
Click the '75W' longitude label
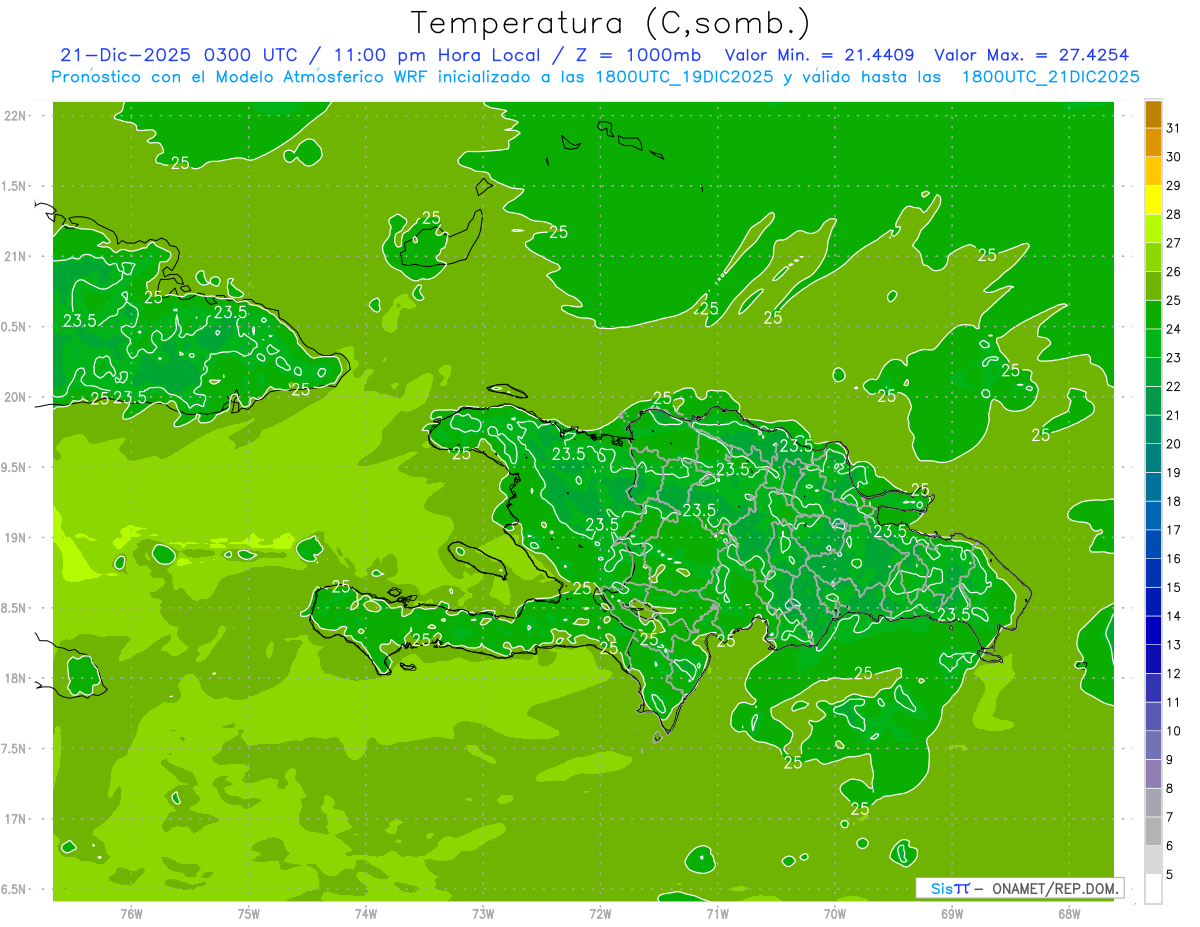tap(248, 914)
